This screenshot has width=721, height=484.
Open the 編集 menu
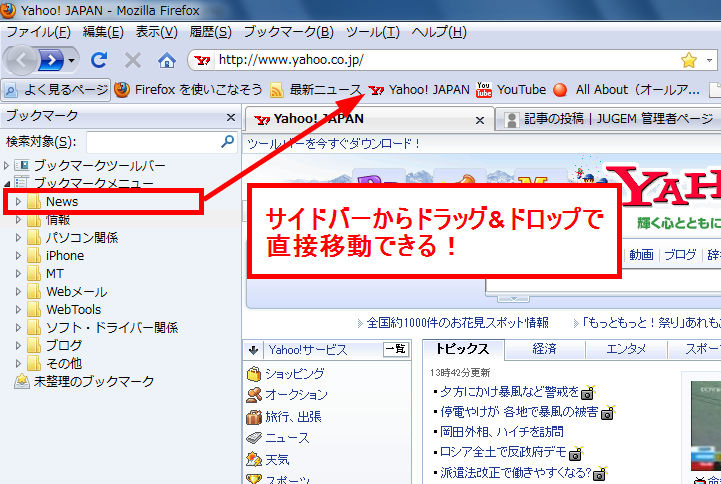point(103,32)
